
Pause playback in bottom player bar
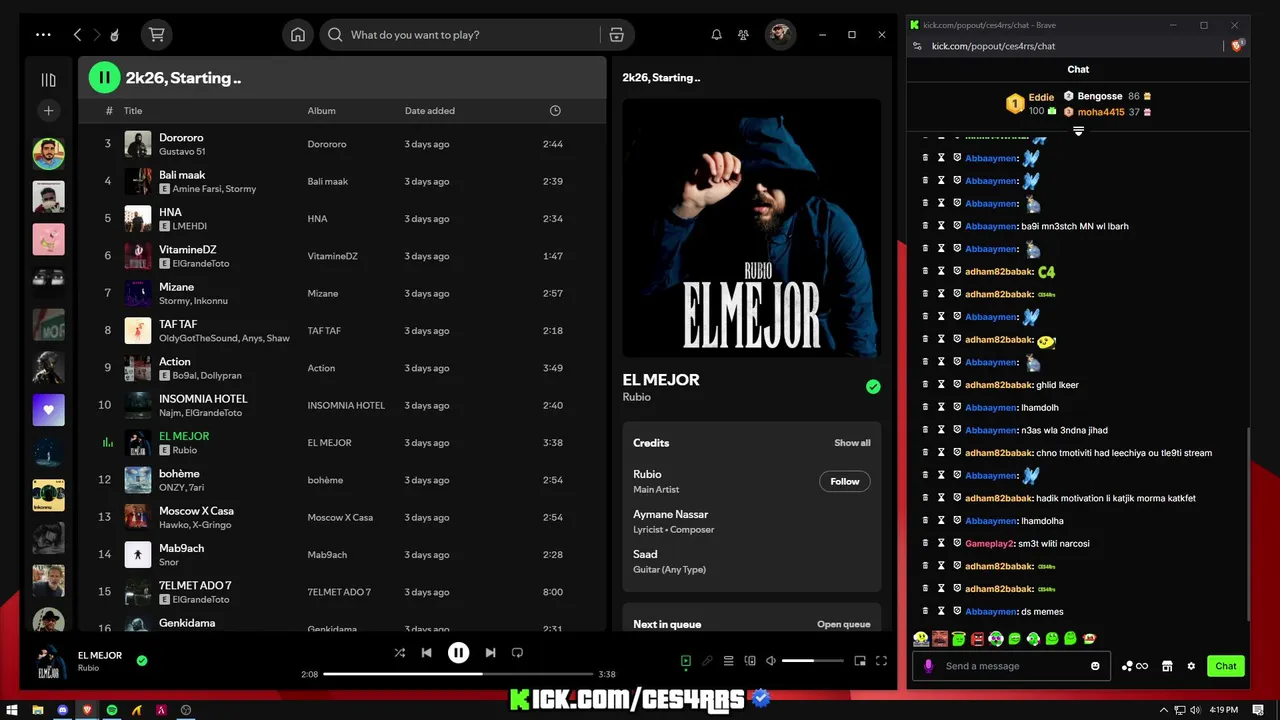pos(458,653)
